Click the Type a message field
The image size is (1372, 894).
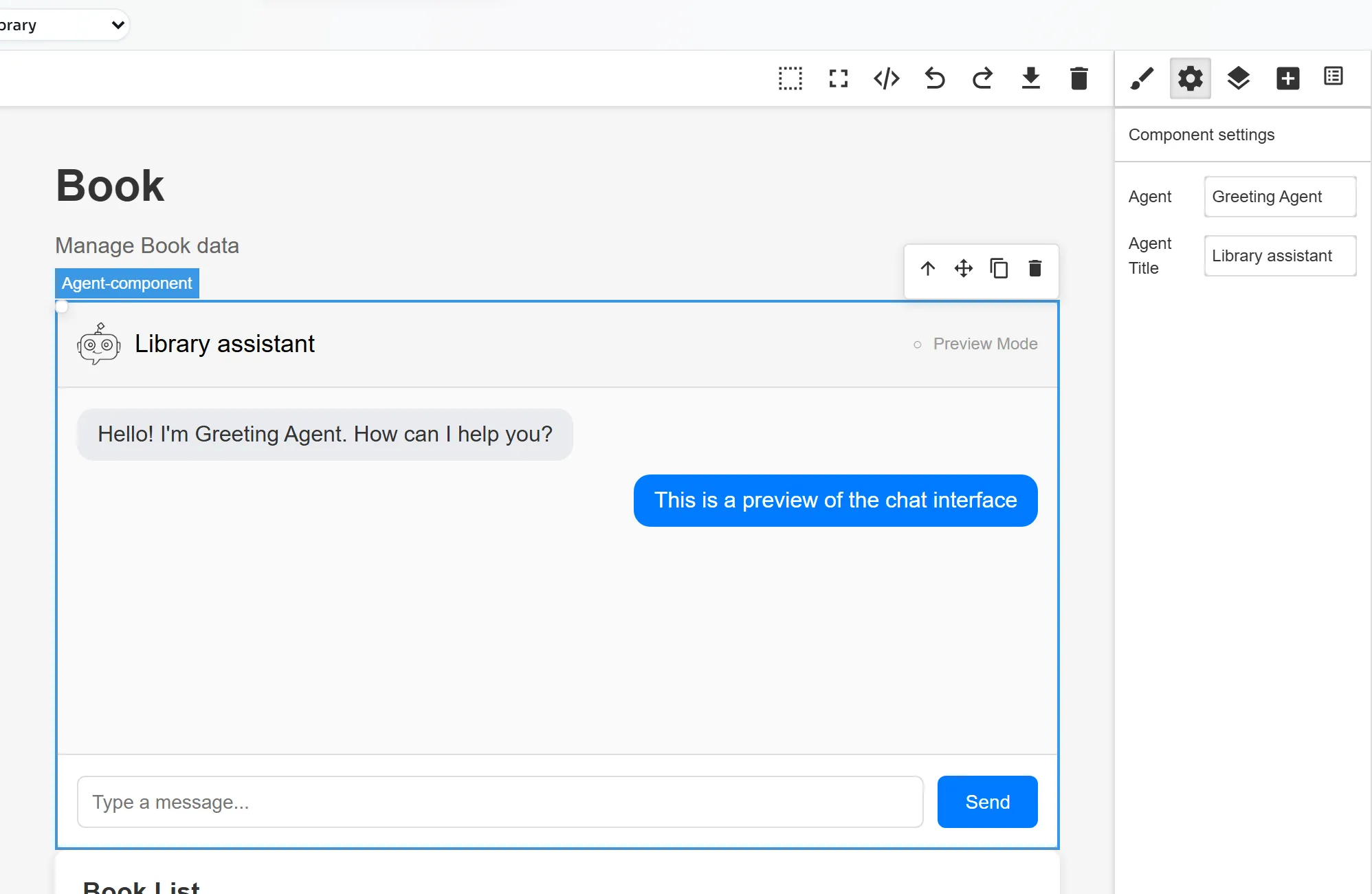coord(500,802)
